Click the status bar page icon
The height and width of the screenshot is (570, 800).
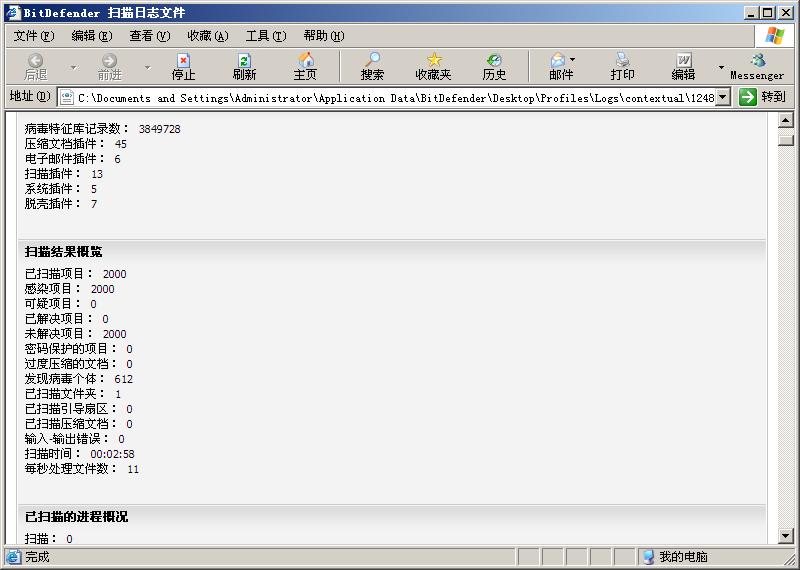[13, 557]
